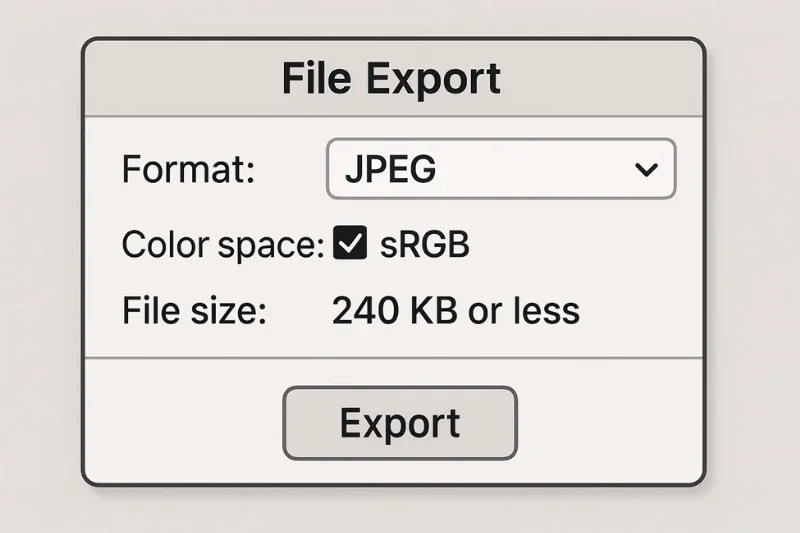Screen dimensions: 800x533
Task: Select the JPEG text in the combo box
Action: (390, 169)
